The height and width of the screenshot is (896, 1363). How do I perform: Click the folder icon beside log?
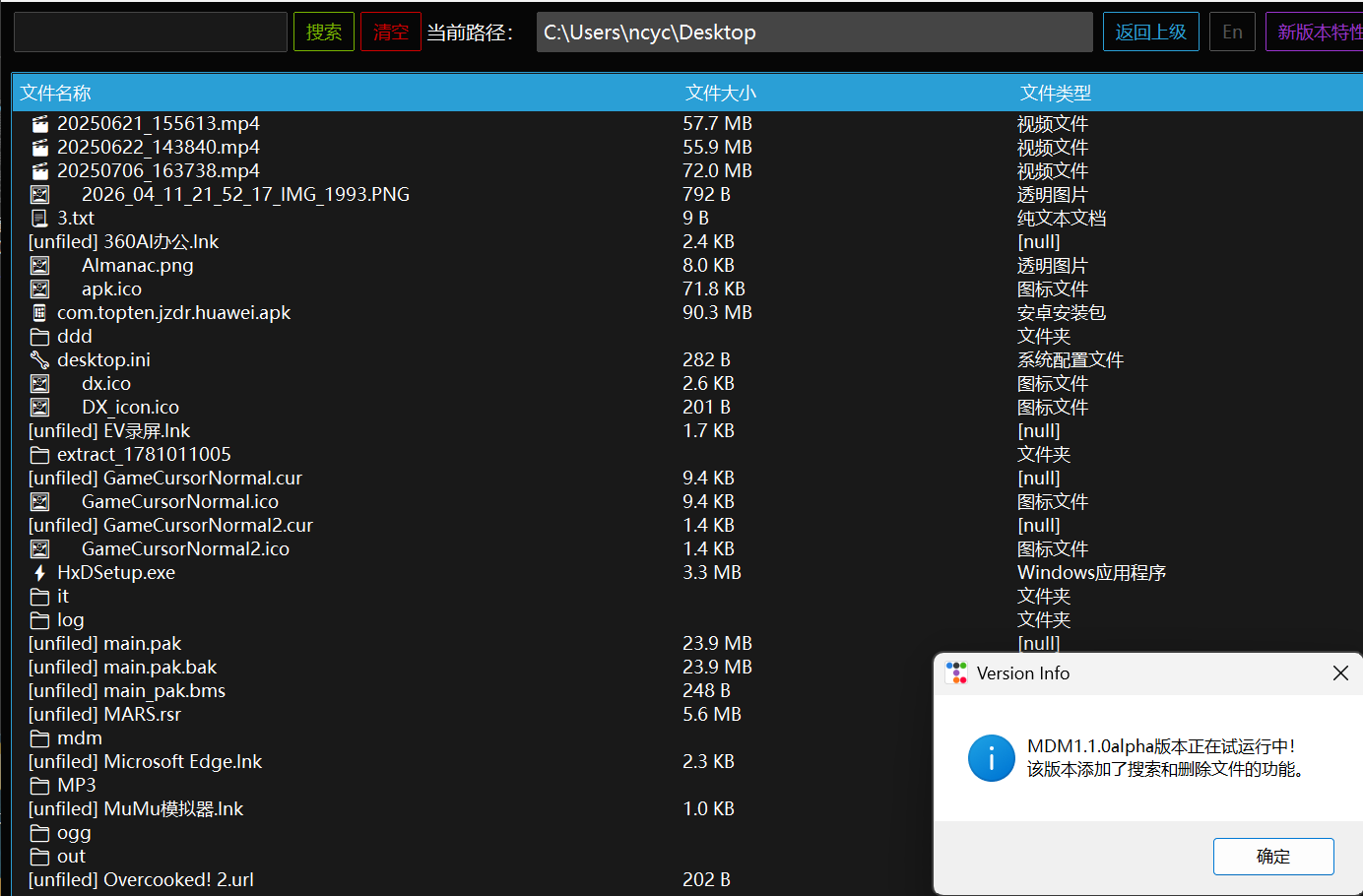click(39, 620)
